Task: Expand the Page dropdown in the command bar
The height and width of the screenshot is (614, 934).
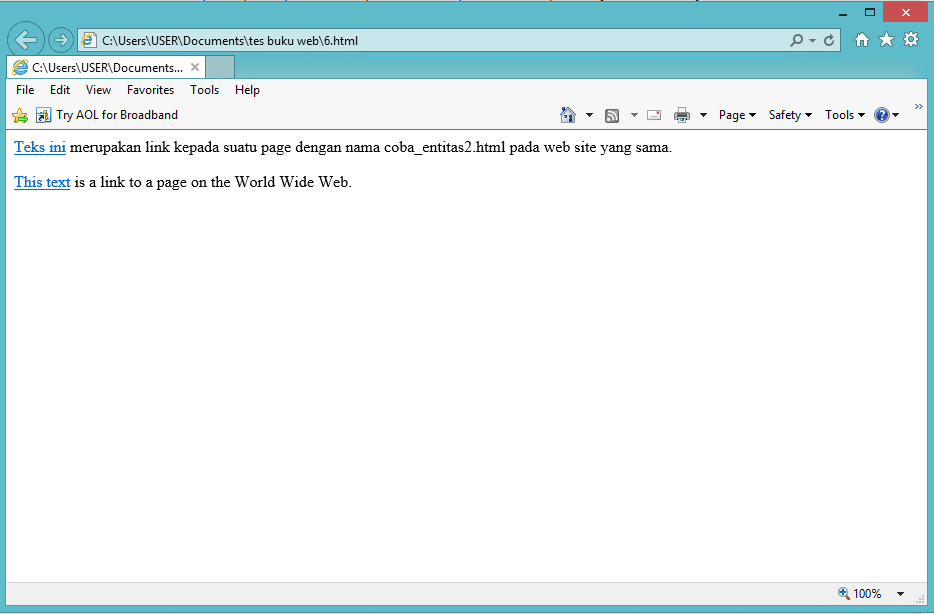Action: point(737,115)
